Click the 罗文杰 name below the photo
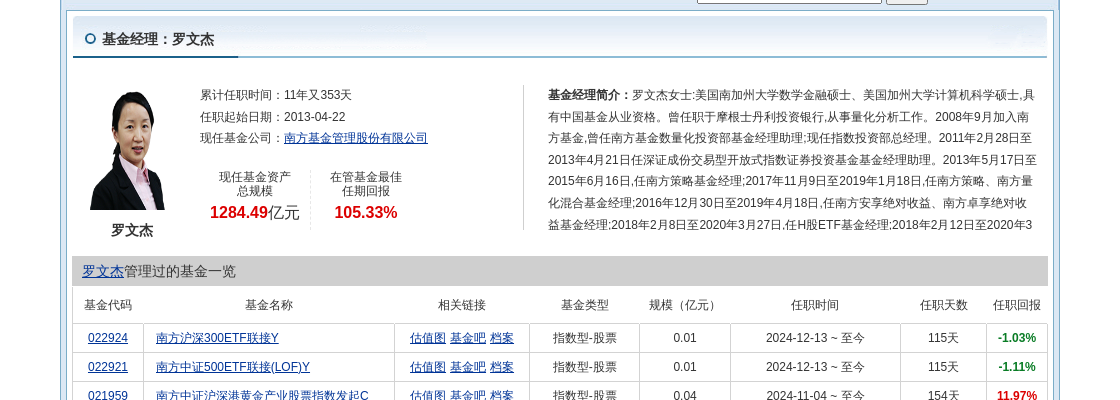This screenshot has height=400, width=1120. point(132,230)
